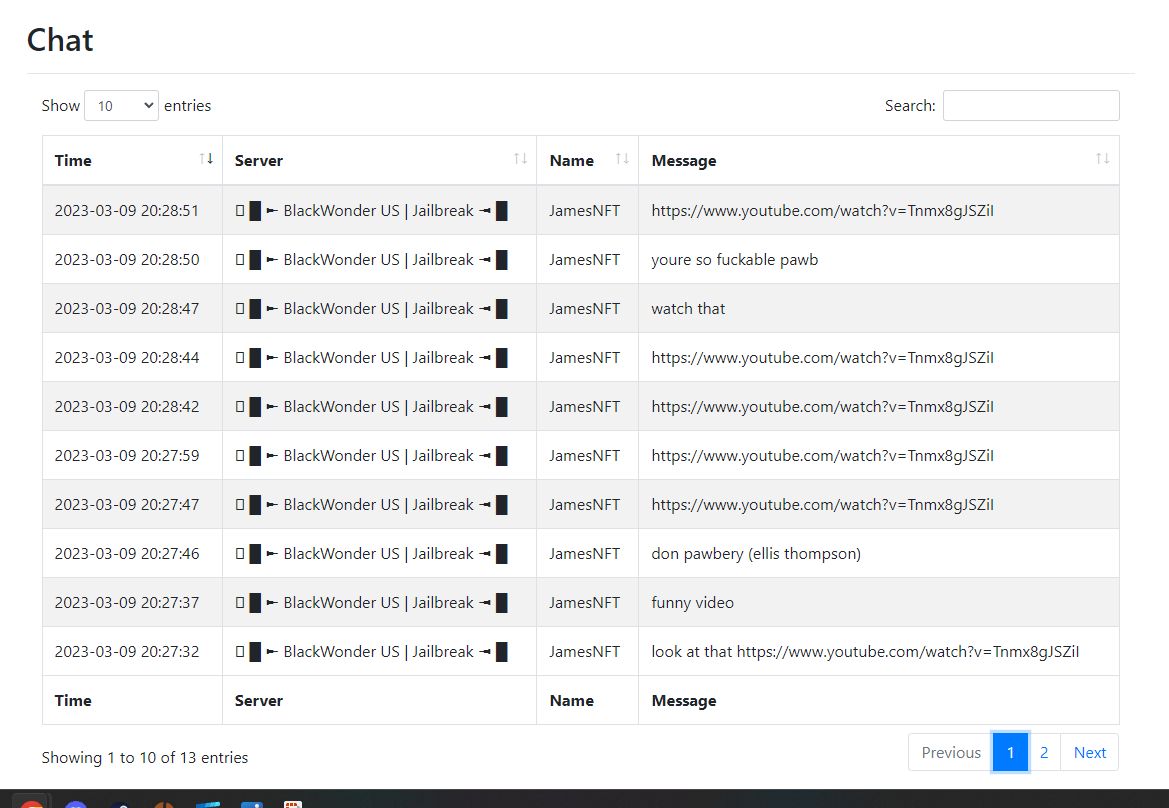Image resolution: width=1169 pixels, height=808 pixels.
Task: Select the timestamp 2023-03-09 20:27:59
Action: click(x=127, y=456)
